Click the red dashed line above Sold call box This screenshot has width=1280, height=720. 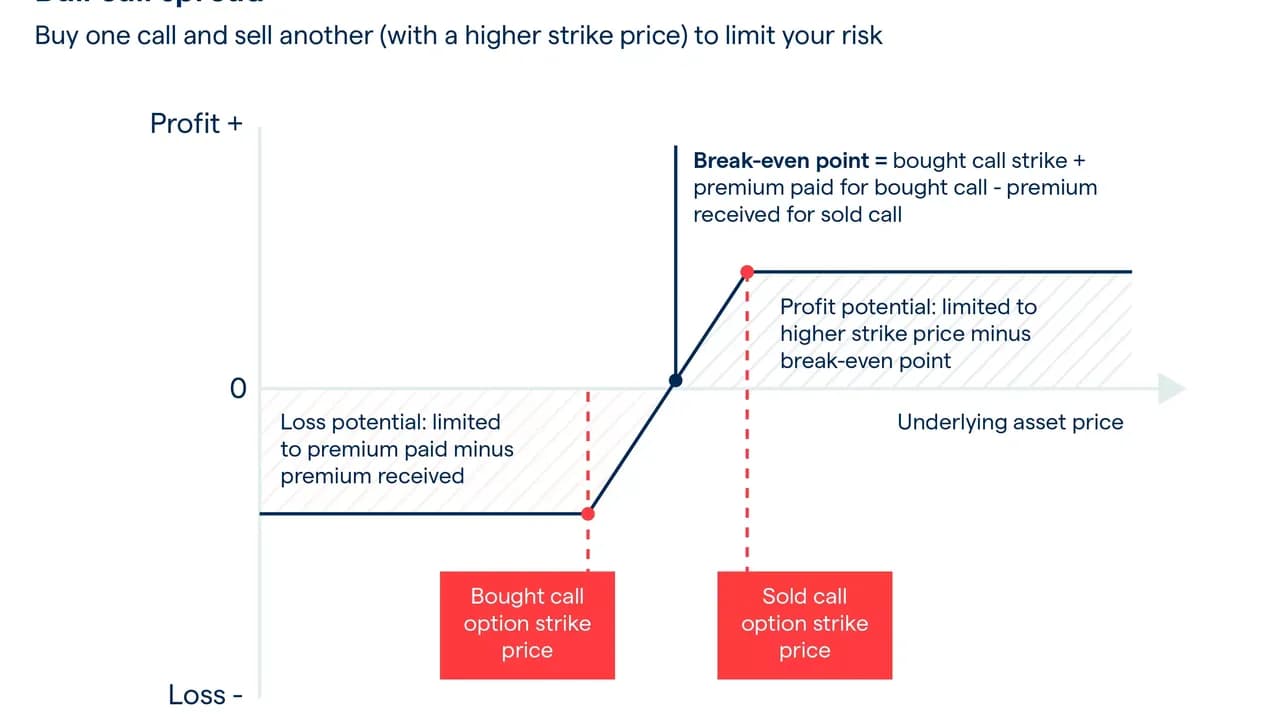[x=747, y=425]
